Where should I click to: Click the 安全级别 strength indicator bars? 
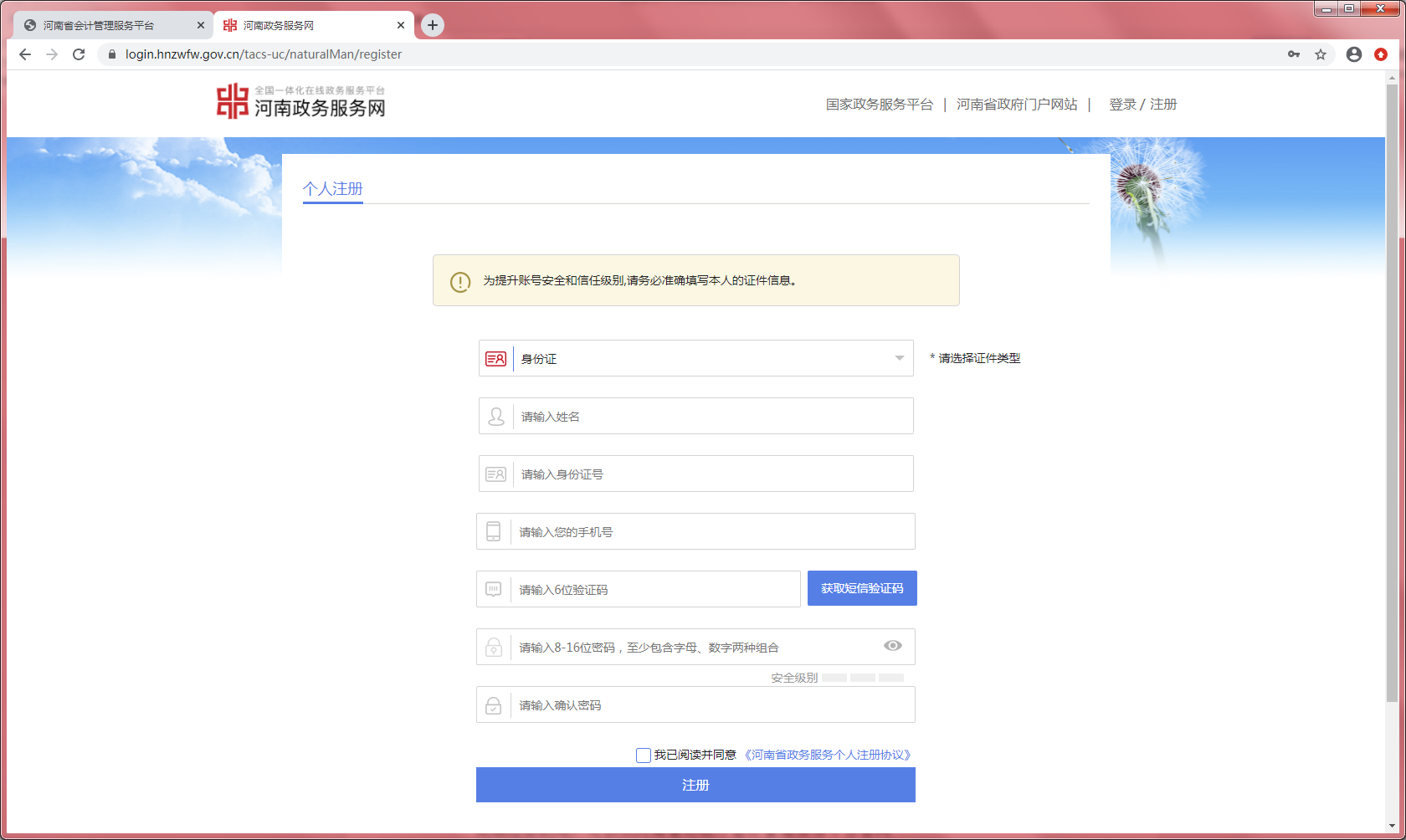point(862,678)
